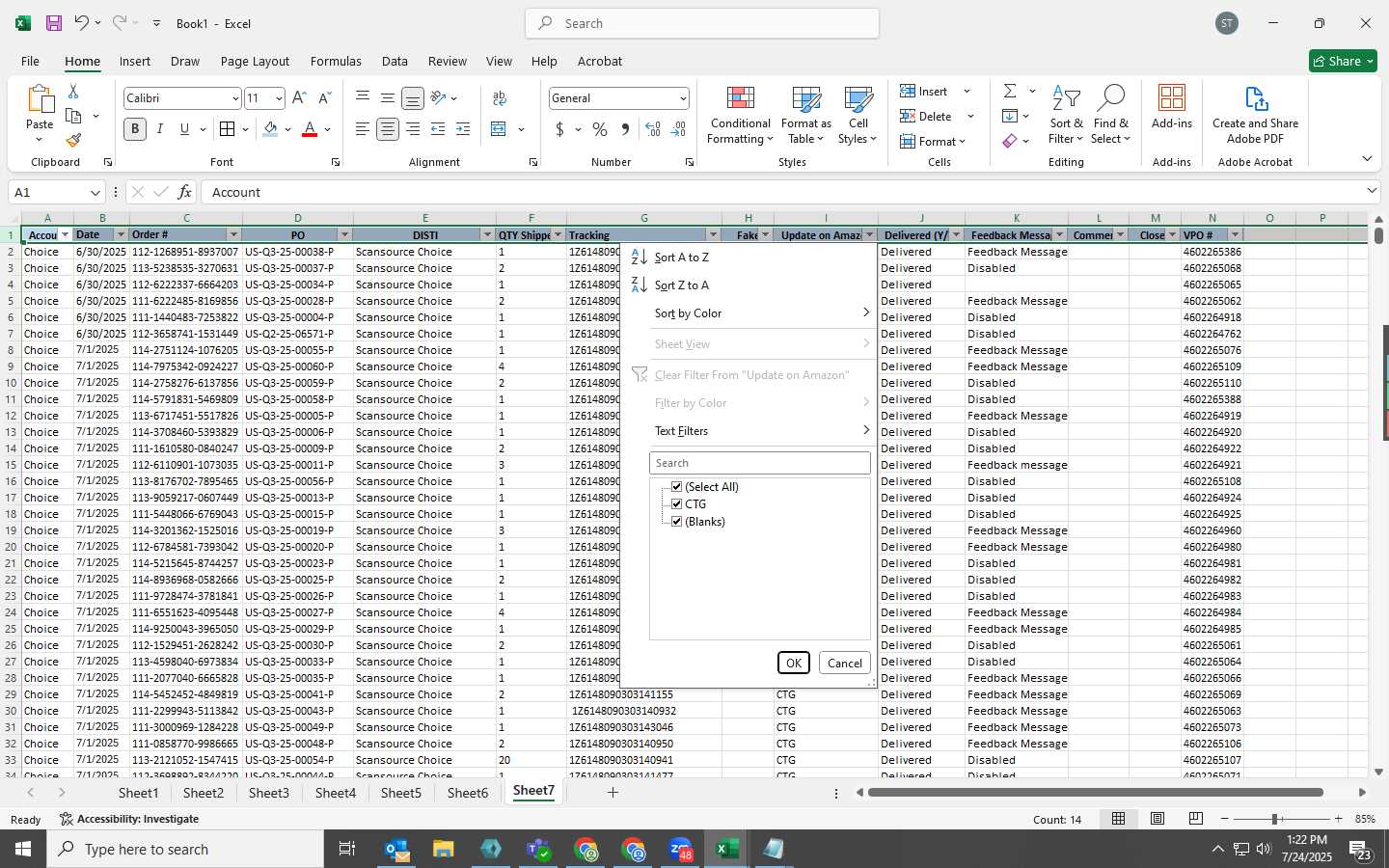Open Format as Table gallery

click(x=805, y=116)
